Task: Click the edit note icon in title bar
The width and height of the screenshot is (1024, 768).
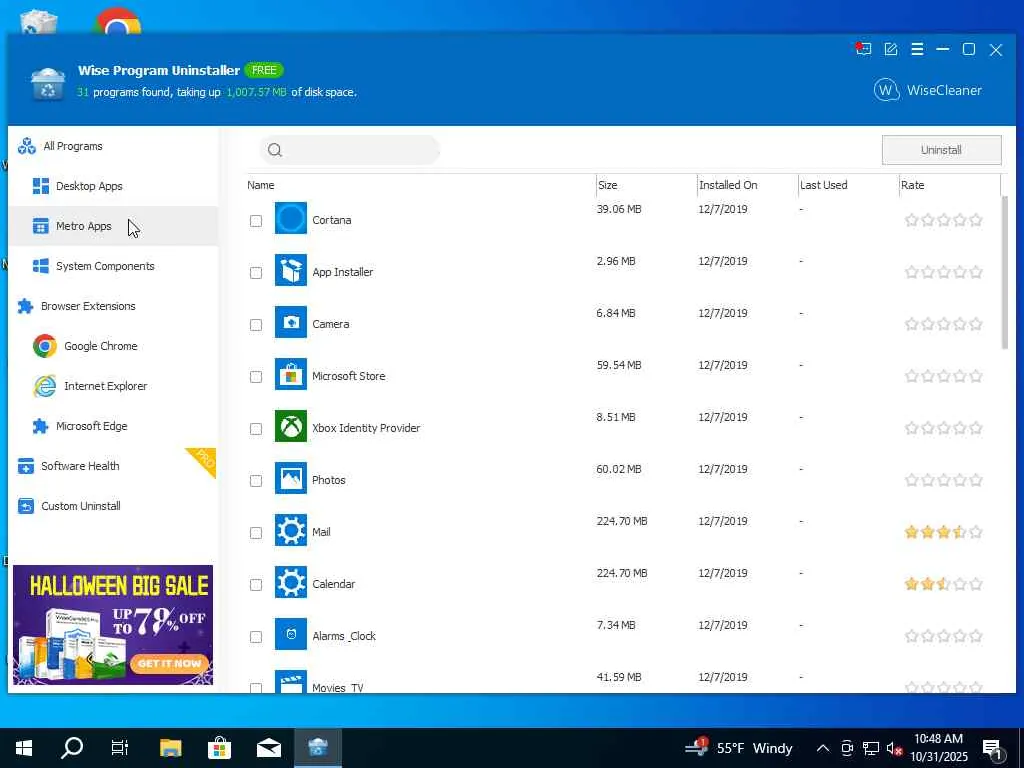Action: [x=891, y=50]
